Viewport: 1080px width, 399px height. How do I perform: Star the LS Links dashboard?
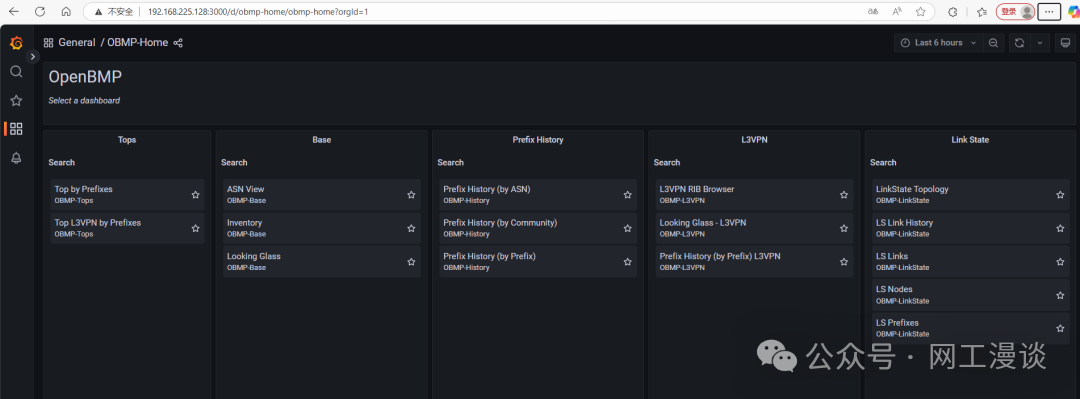tap(1060, 262)
